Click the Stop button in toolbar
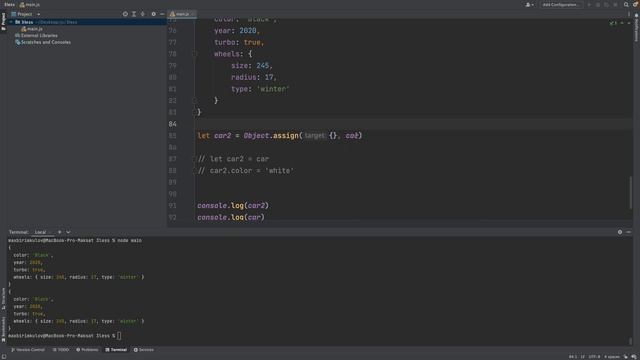The image size is (640, 360). click(616, 4)
